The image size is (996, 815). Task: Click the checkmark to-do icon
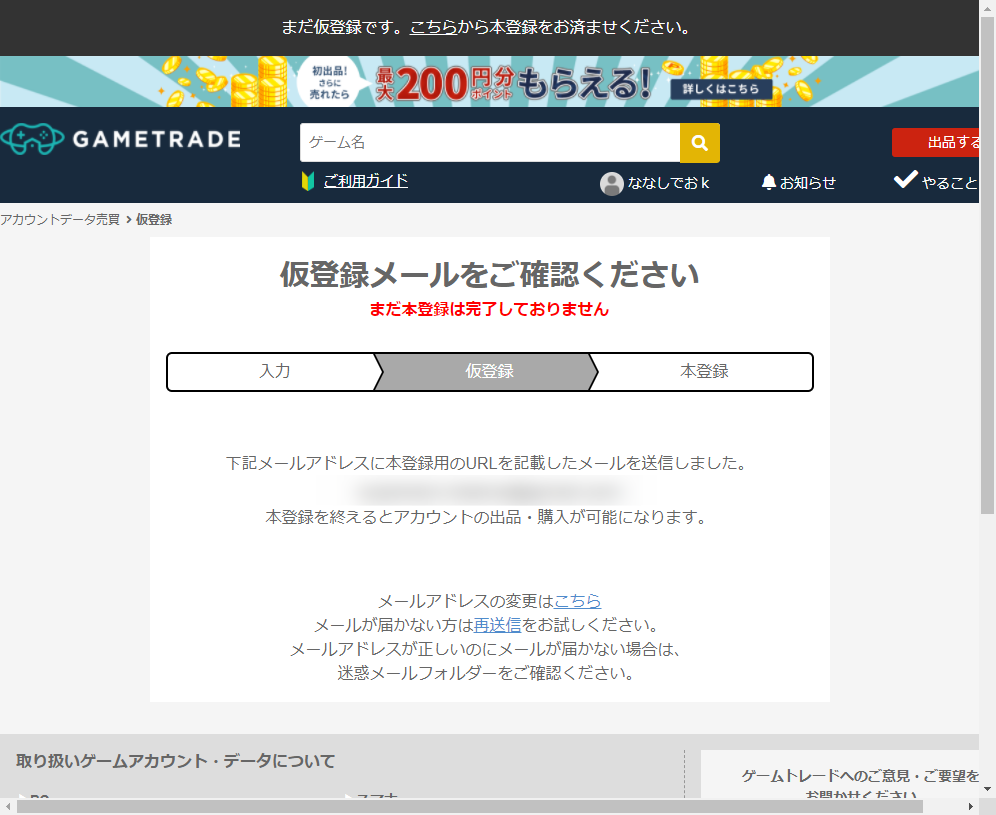(x=906, y=180)
